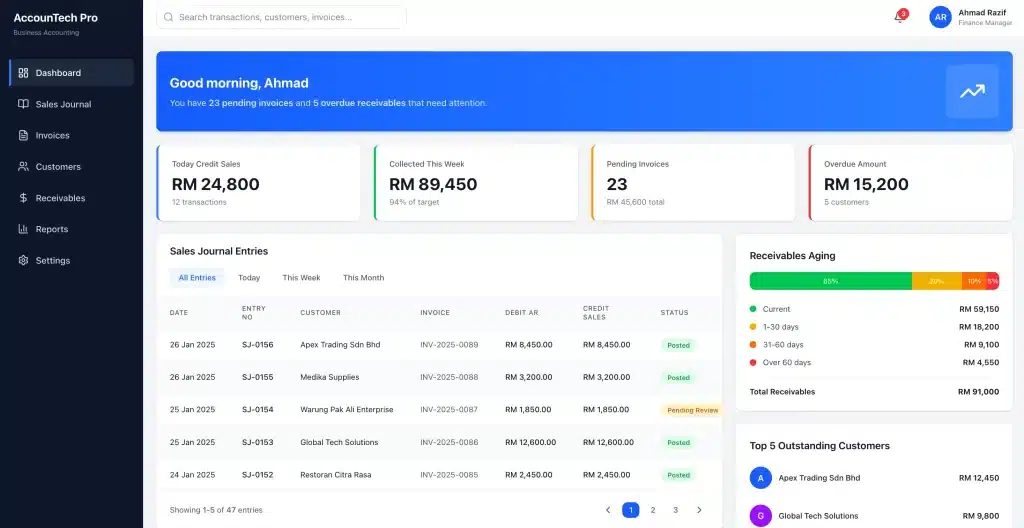Click invoice INV-2025-0088
1024x528 pixels.
(x=449, y=377)
